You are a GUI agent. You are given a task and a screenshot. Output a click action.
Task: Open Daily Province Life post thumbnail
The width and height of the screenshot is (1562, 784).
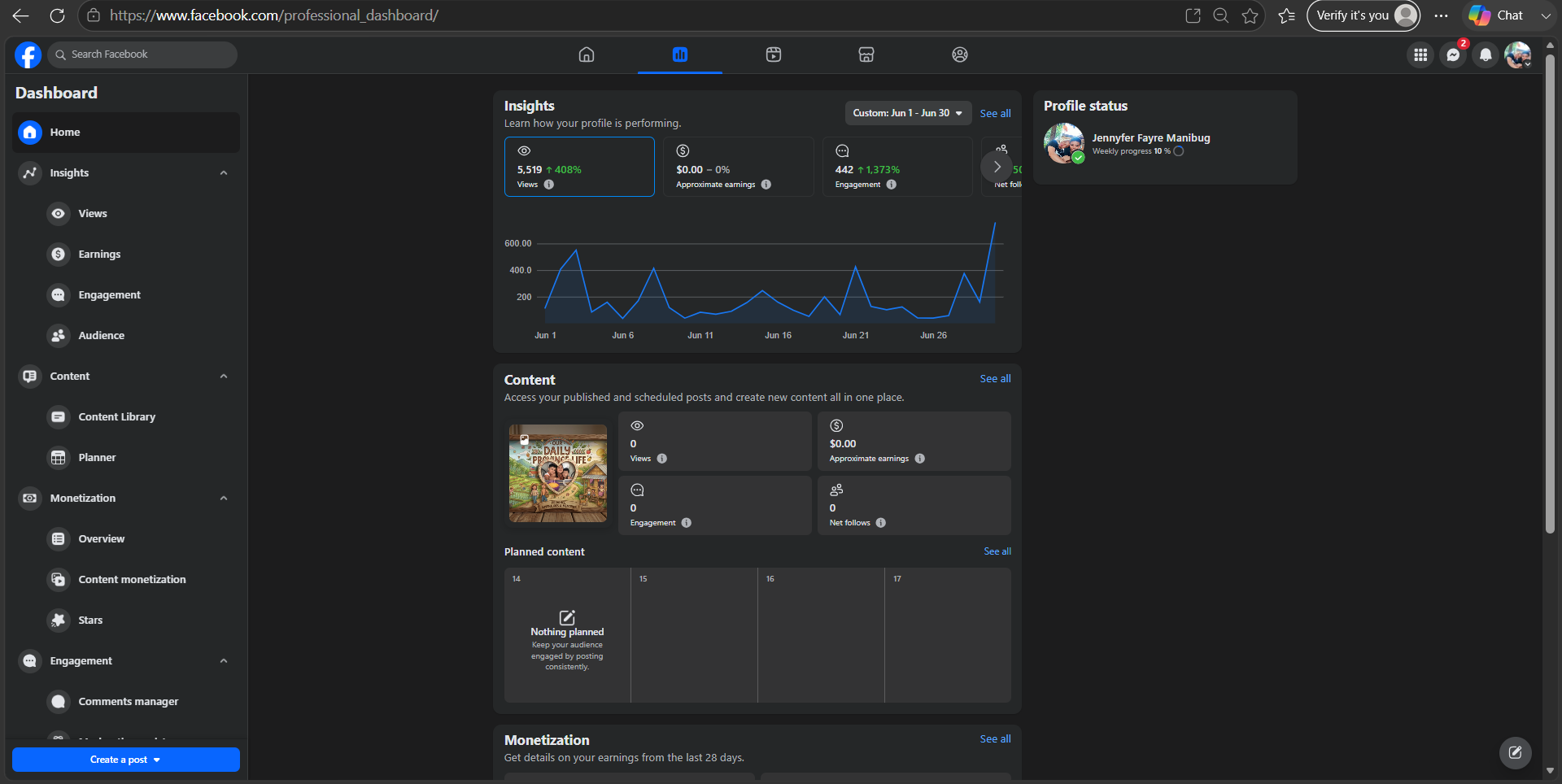pyautogui.click(x=558, y=473)
